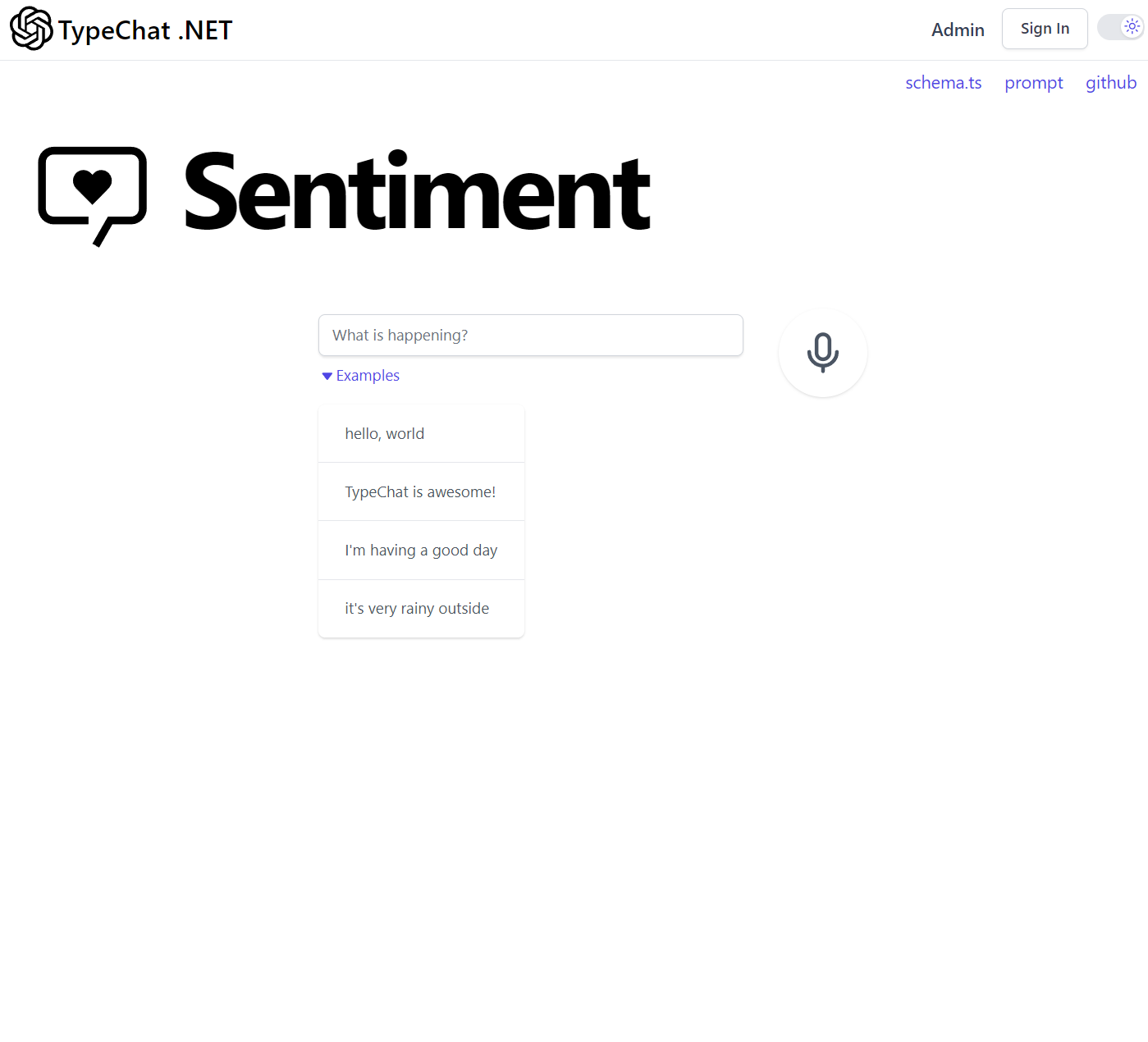This screenshot has width=1148, height=1042.
Task: Click the Examples expander label
Action: [x=368, y=376]
